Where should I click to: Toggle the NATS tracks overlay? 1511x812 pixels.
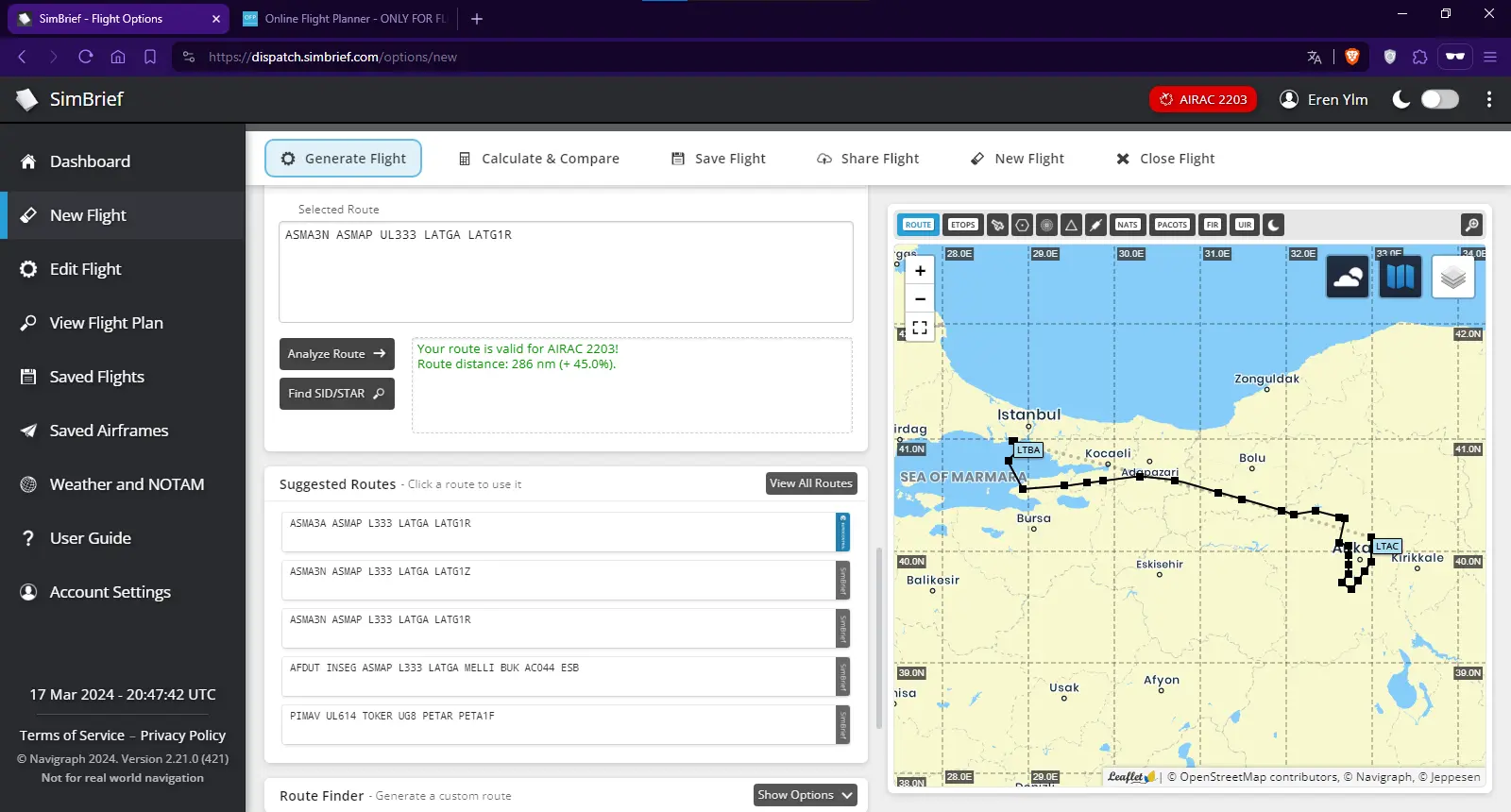pos(1128,225)
